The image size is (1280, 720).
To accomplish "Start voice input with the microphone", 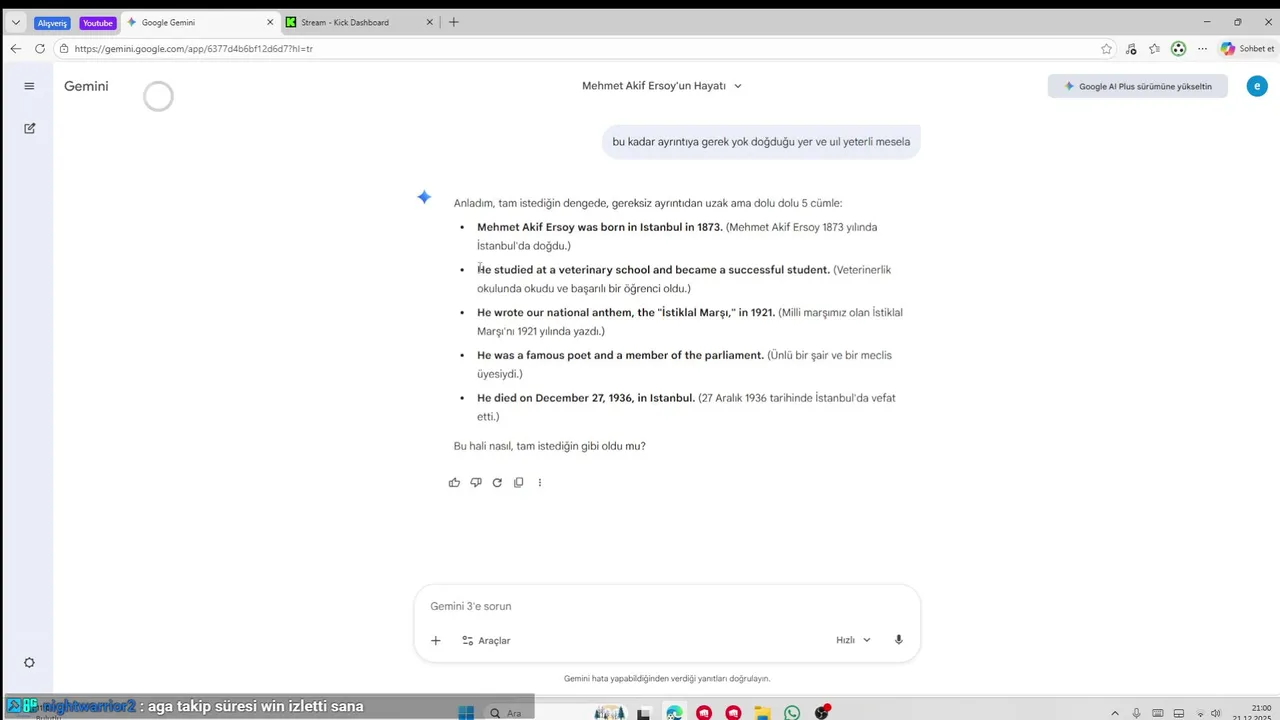I will tap(899, 640).
